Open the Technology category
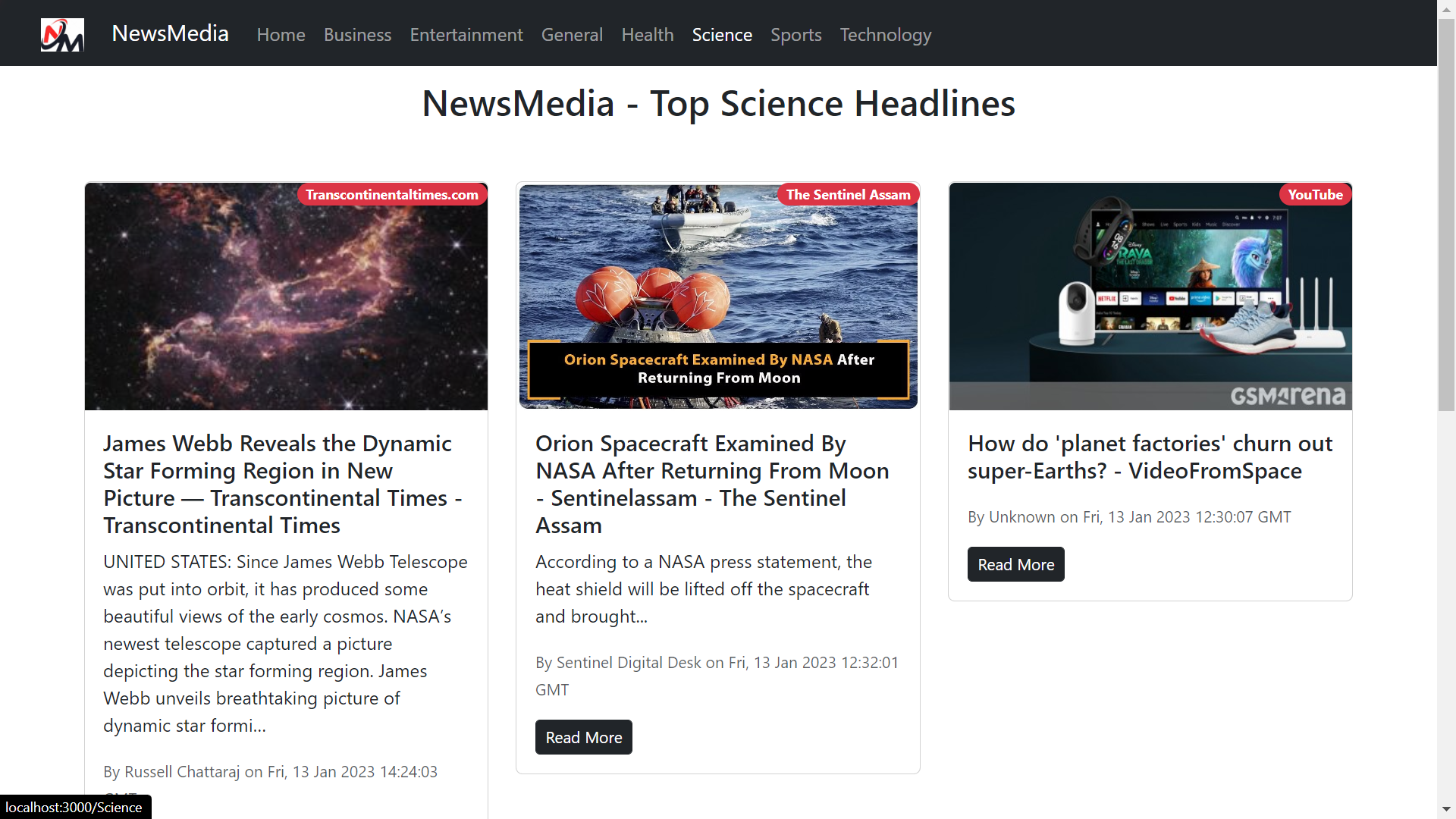 [885, 35]
